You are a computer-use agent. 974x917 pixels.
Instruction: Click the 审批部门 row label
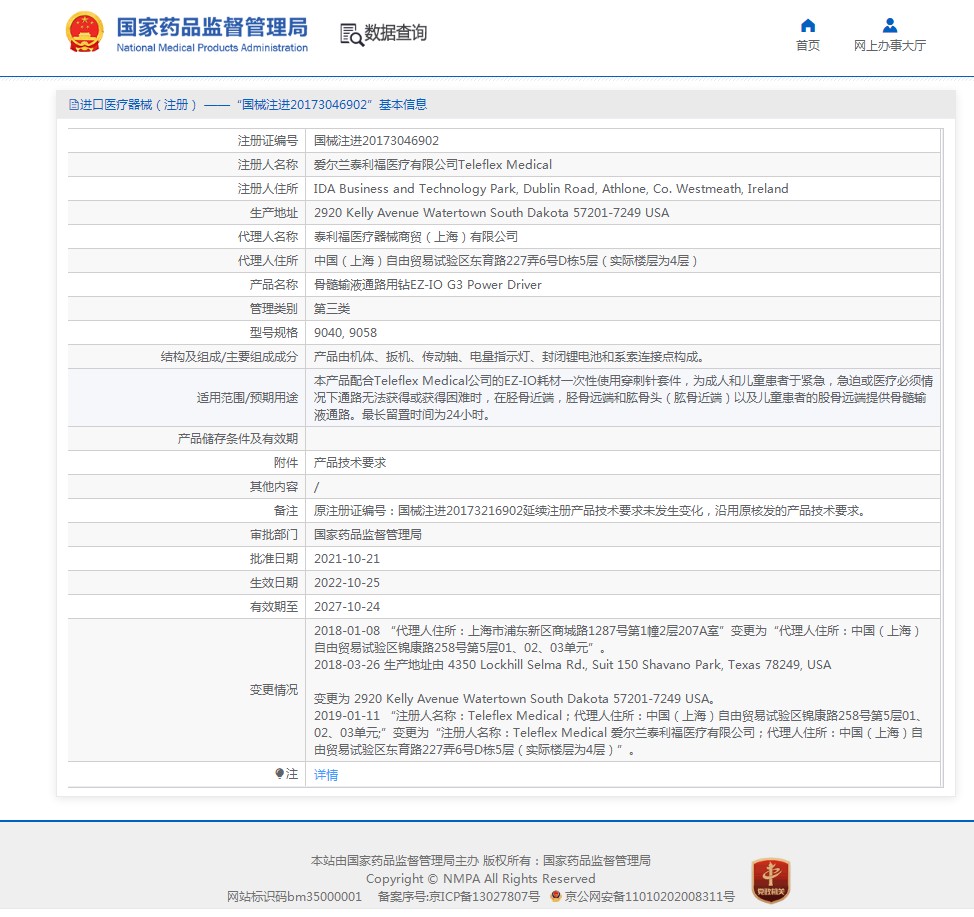point(274,535)
